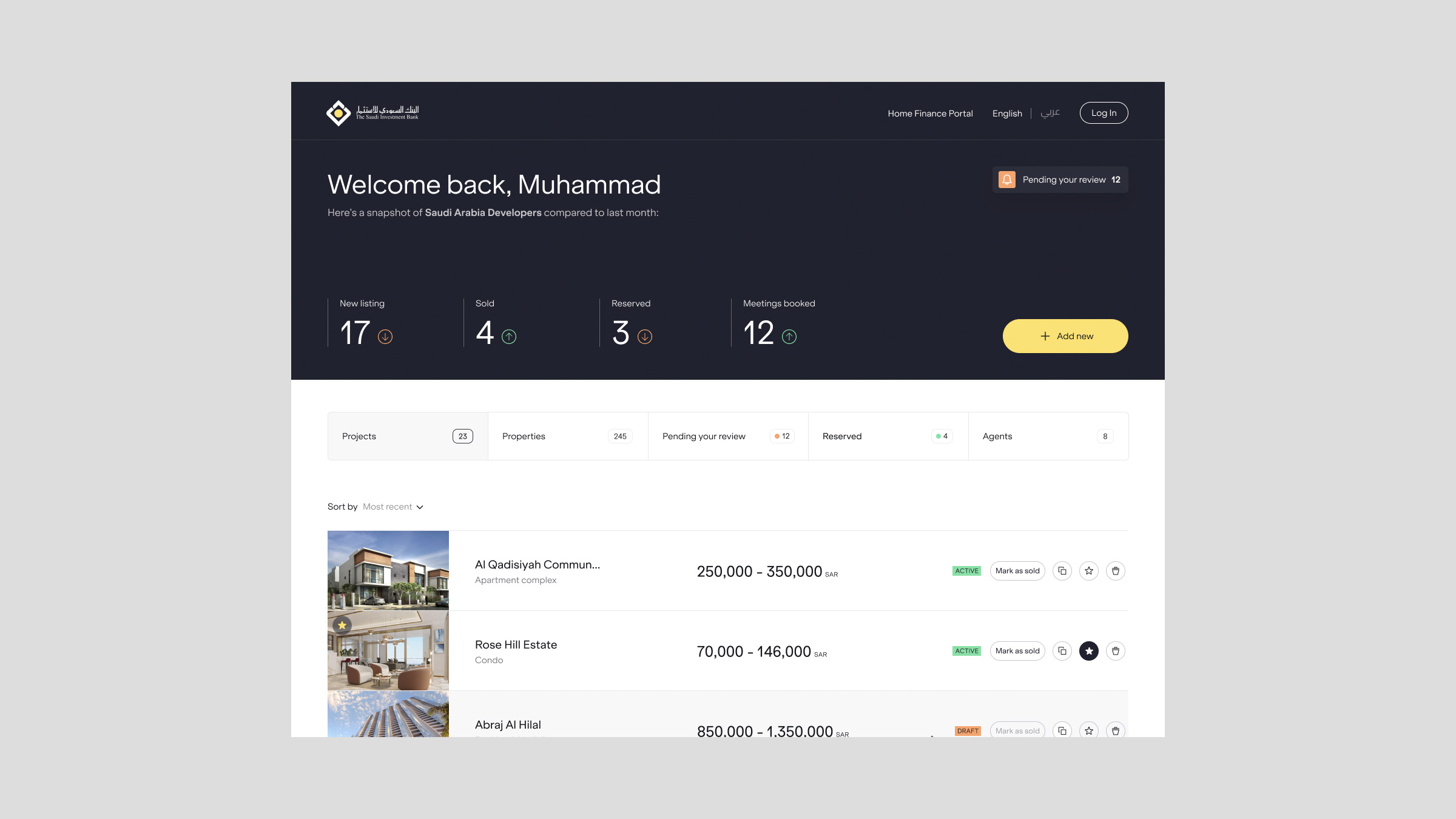Screen dimensions: 1456x819
Task: Click the DRAFT badge on Abraj Al Hilal
Action: [968, 731]
